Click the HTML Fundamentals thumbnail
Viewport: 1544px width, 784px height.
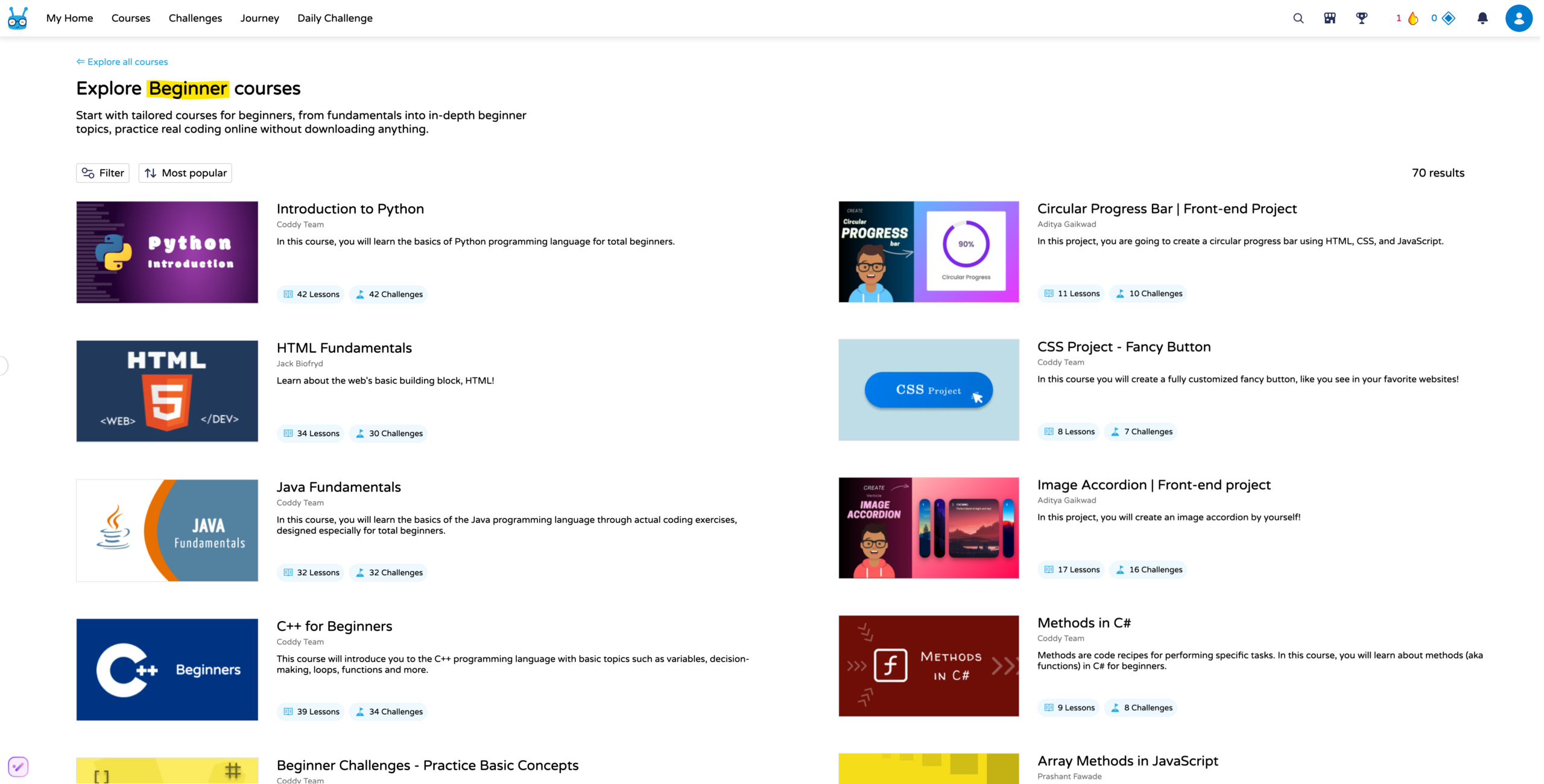[167, 391]
